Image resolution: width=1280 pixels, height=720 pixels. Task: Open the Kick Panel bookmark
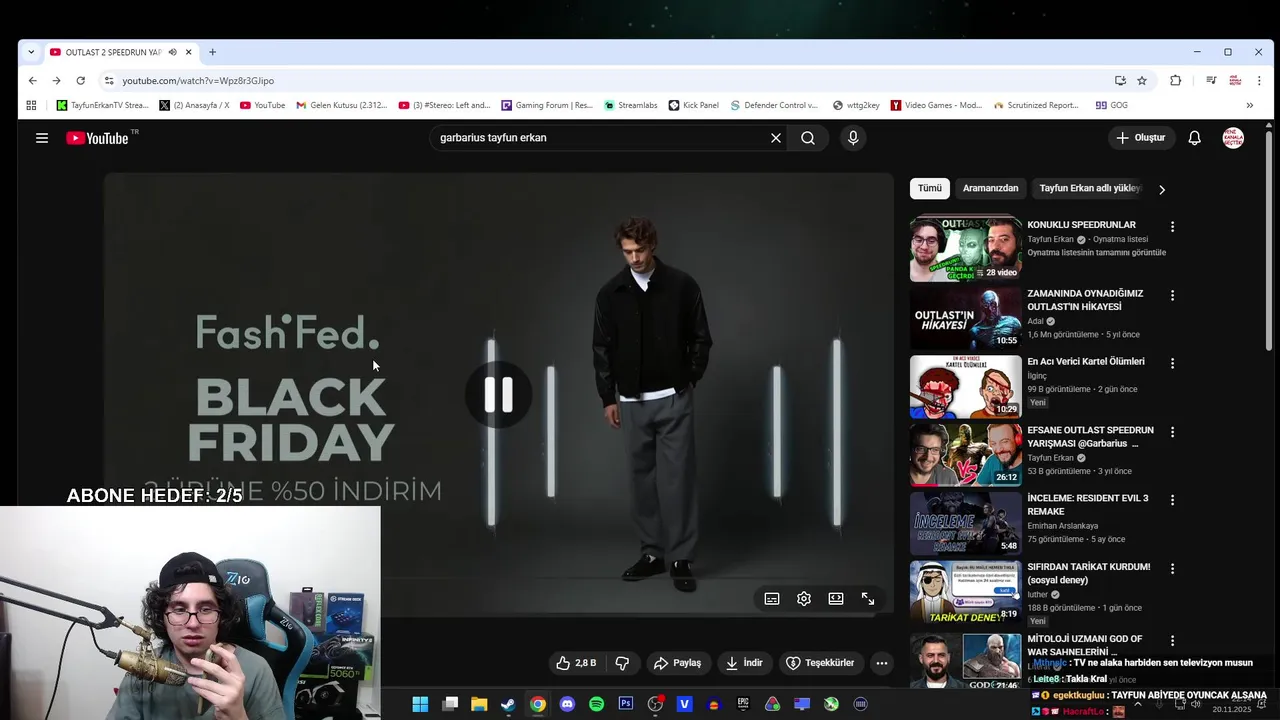pyautogui.click(x=693, y=105)
